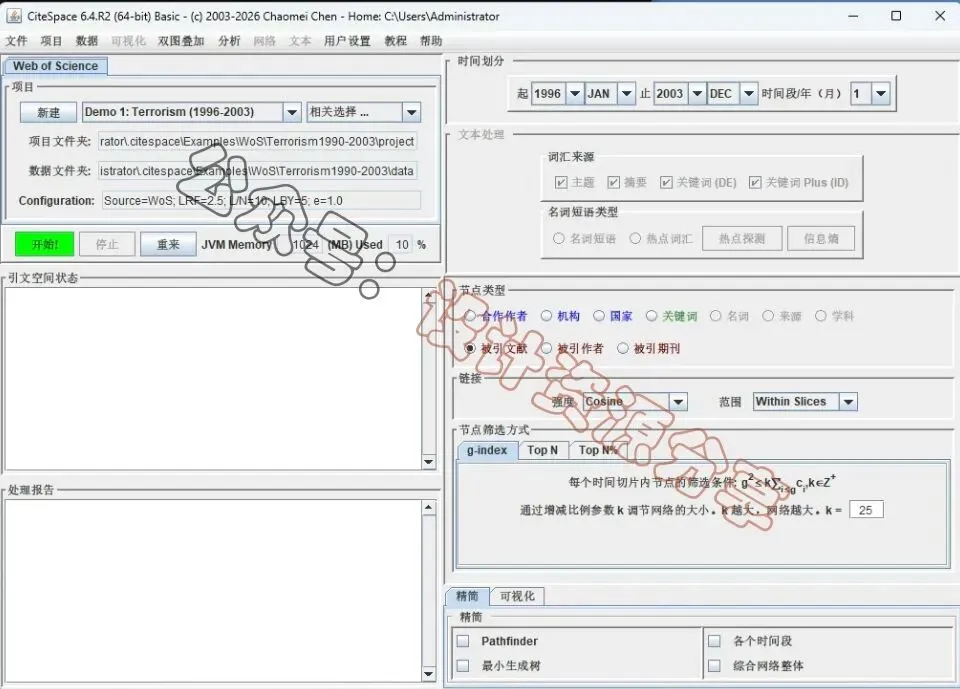Click the 停止 button
The height and width of the screenshot is (689, 960).
[x=107, y=244]
